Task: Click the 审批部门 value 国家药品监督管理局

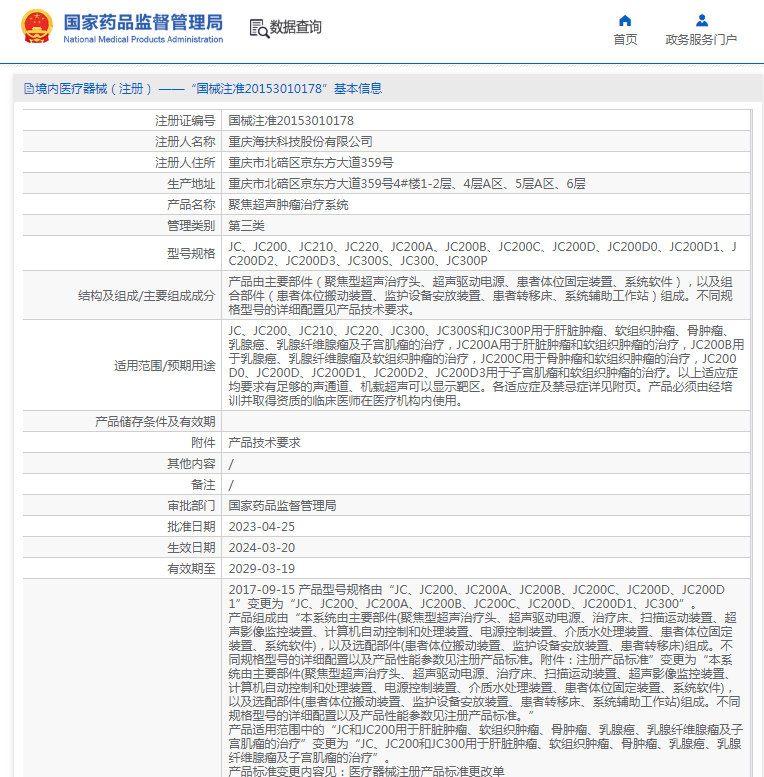Action: [282, 505]
